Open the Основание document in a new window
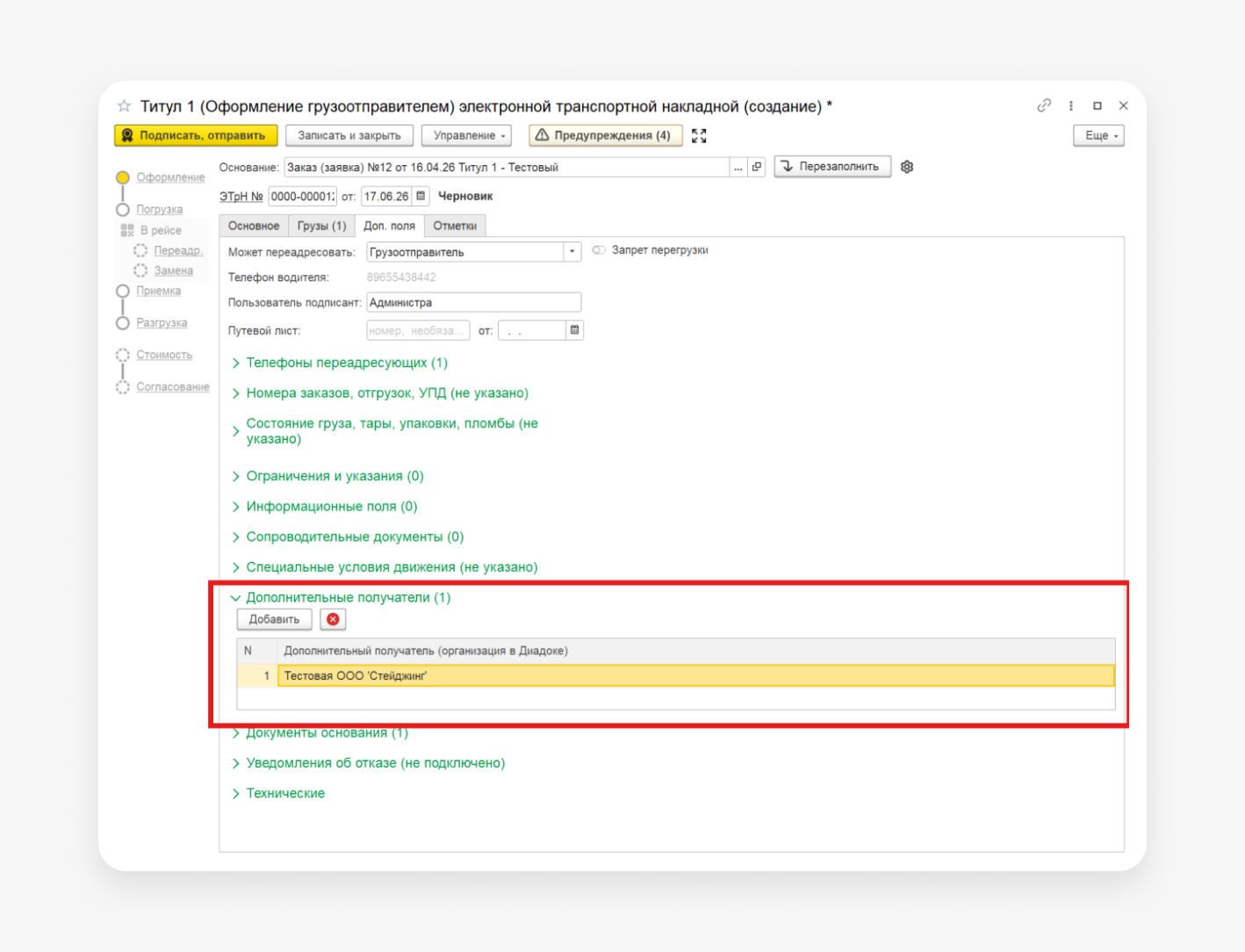Viewport: 1245px width, 952px height. (x=757, y=167)
